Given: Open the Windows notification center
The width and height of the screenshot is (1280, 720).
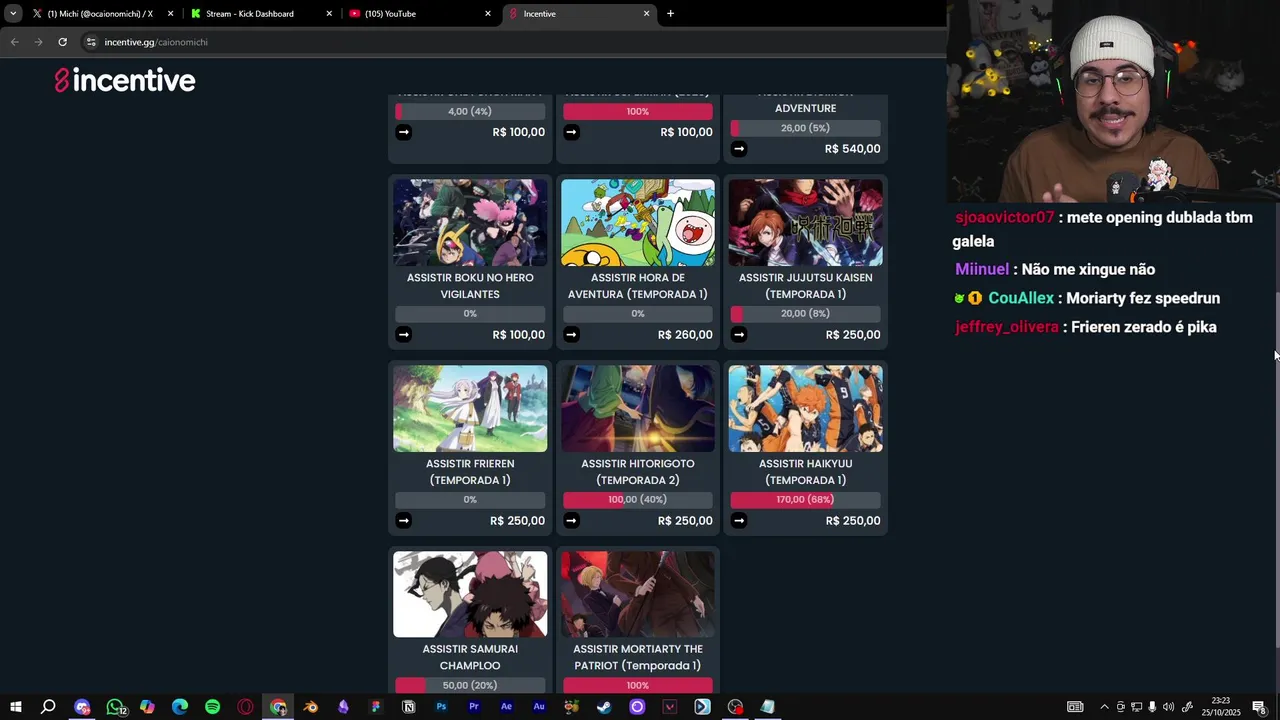Looking at the screenshot, I should pos(1259,707).
